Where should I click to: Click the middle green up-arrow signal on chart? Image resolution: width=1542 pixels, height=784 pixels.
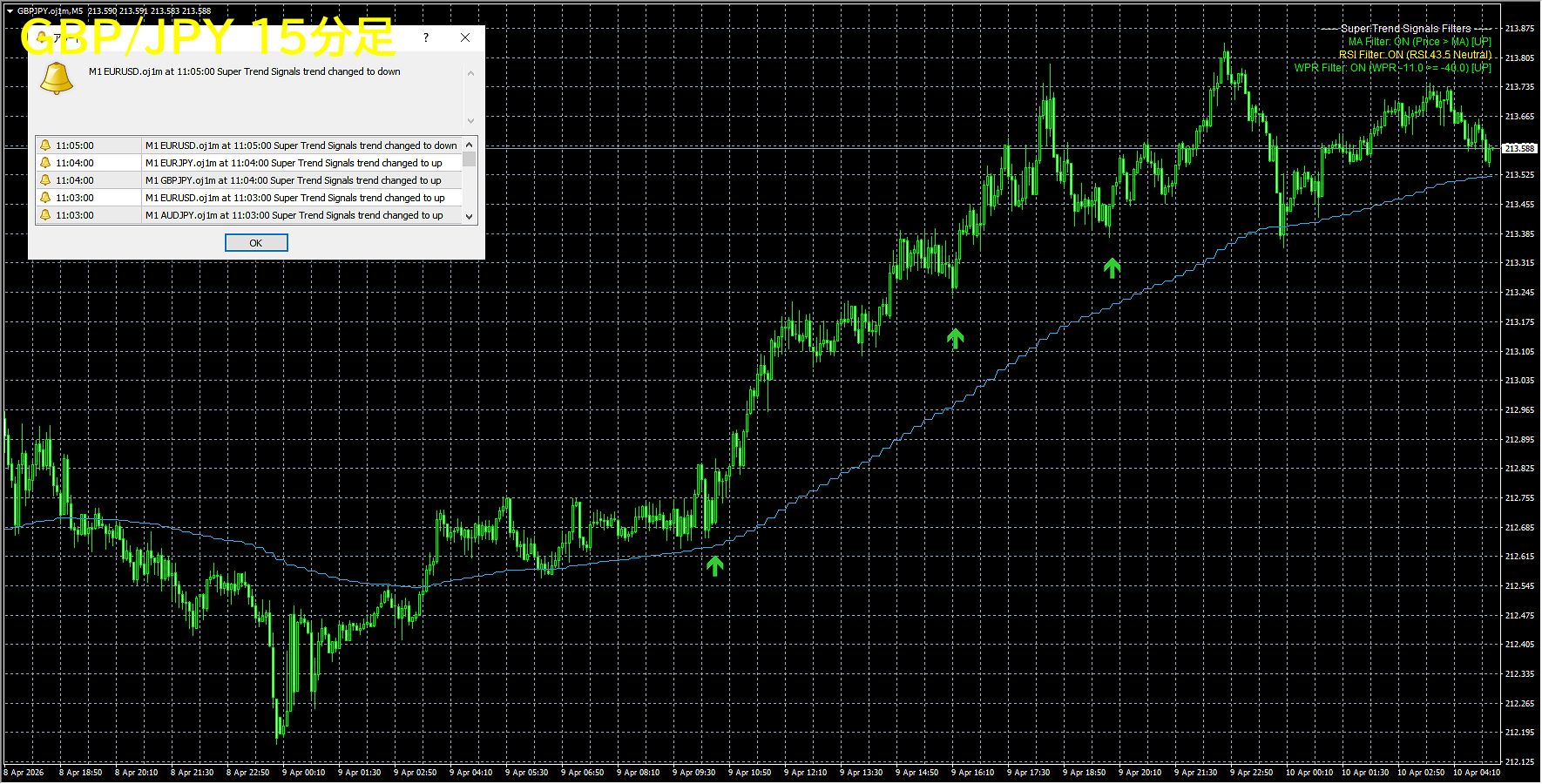956,338
